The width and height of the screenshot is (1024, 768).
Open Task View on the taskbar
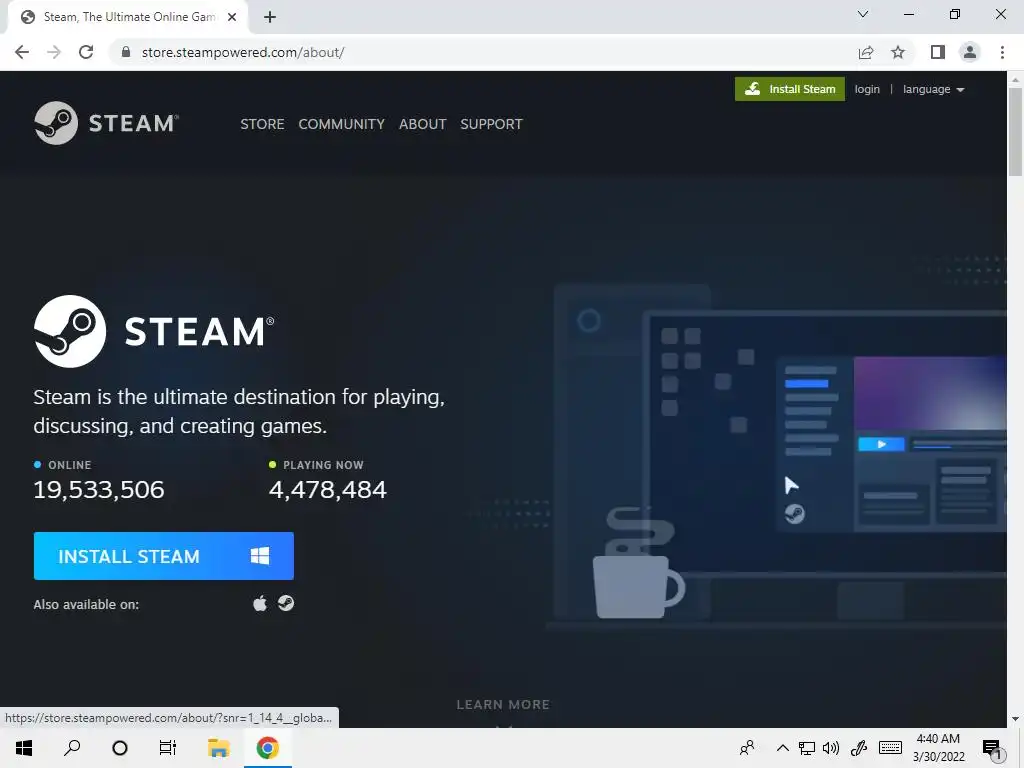168,748
